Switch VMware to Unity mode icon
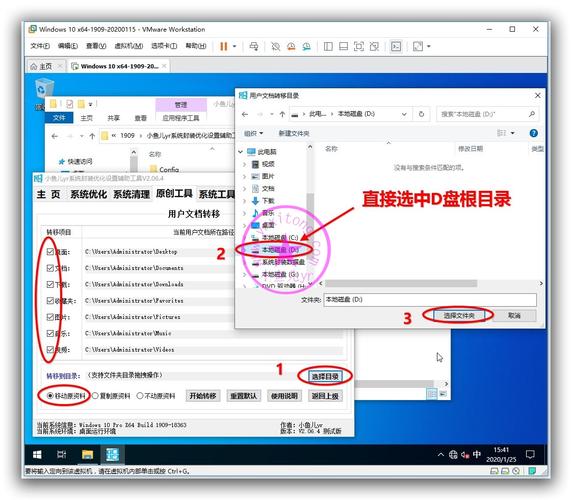Screen dimensions: 572x500 (374, 46)
